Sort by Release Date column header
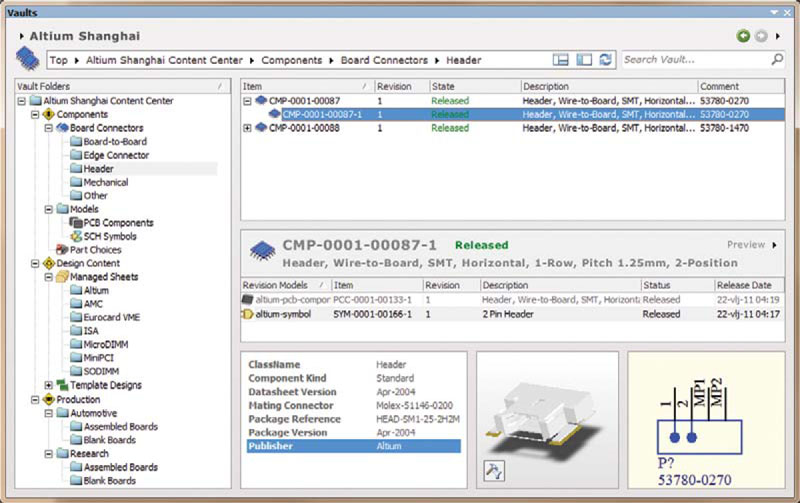 (x=748, y=285)
